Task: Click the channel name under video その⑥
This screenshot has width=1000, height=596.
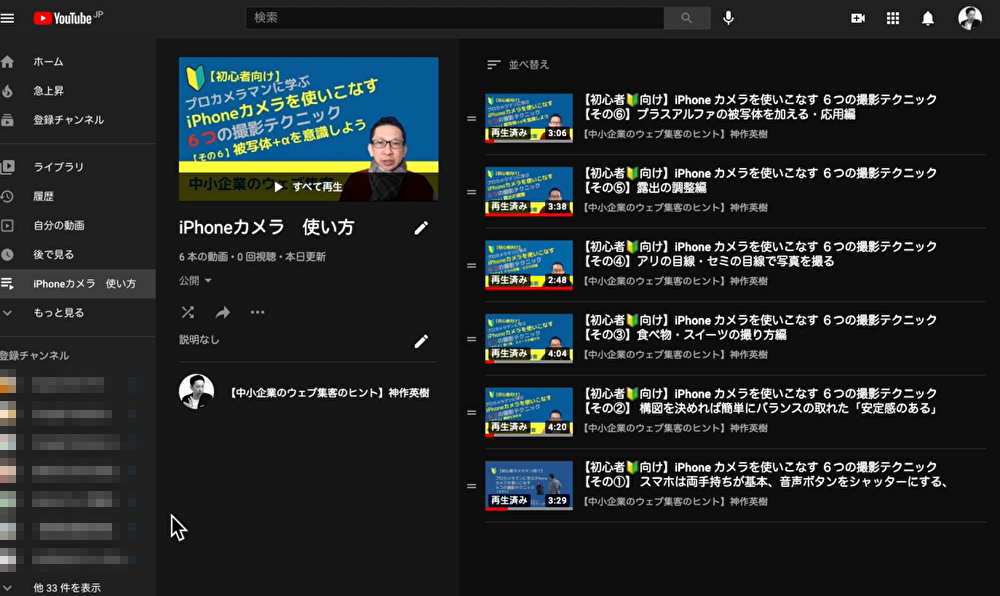Action: (675, 134)
